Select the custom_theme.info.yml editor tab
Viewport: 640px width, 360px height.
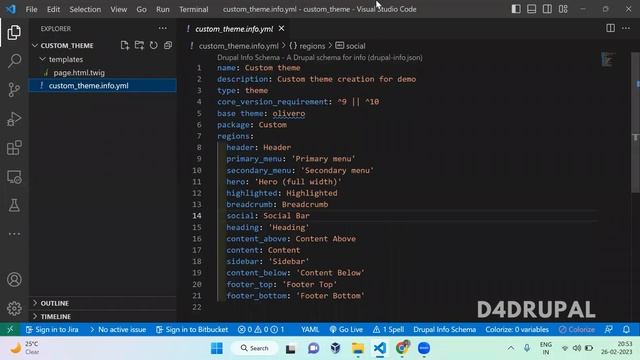tap(233, 29)
